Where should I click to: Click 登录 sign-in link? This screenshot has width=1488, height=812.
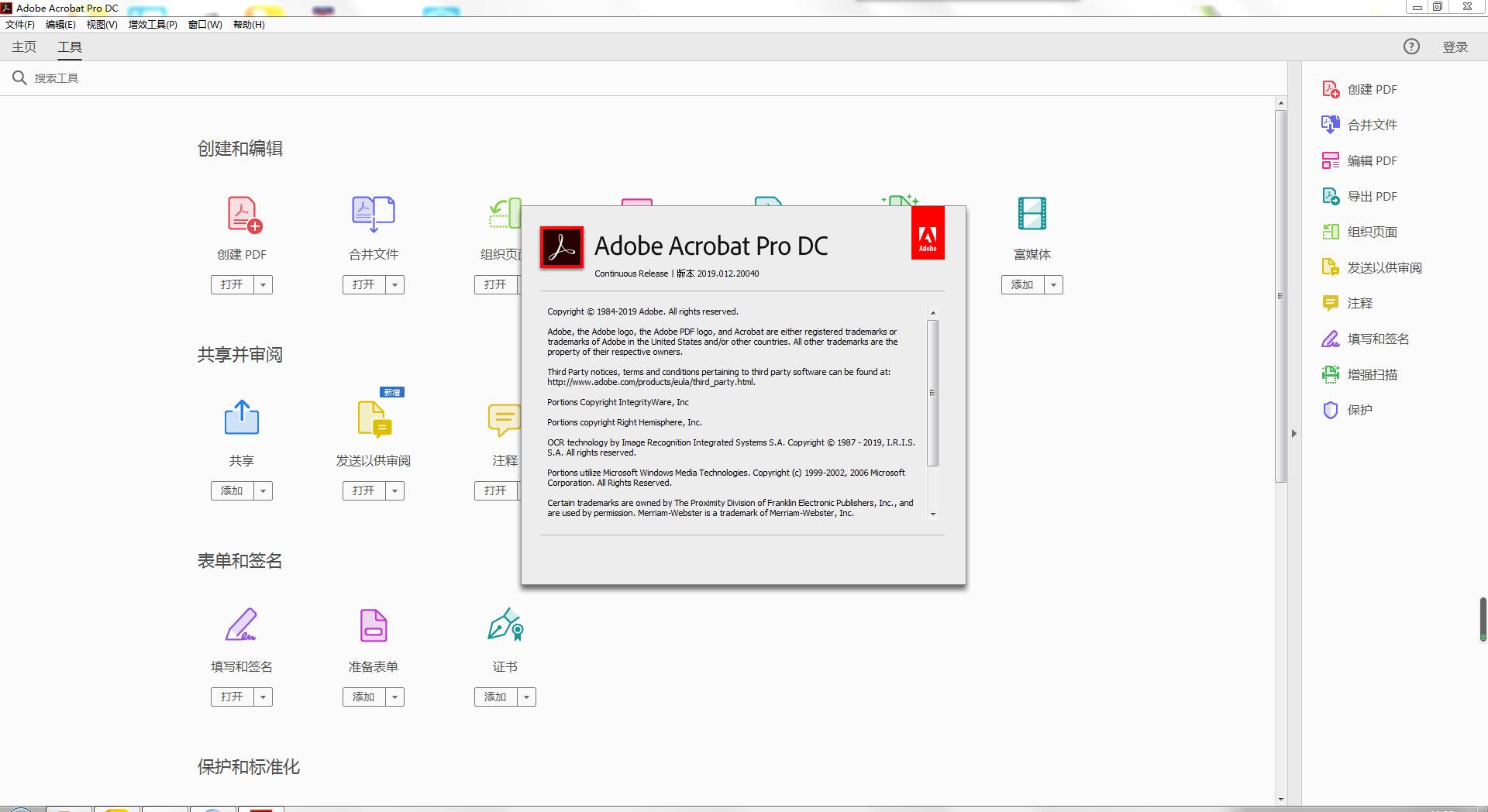point(1455,46)
